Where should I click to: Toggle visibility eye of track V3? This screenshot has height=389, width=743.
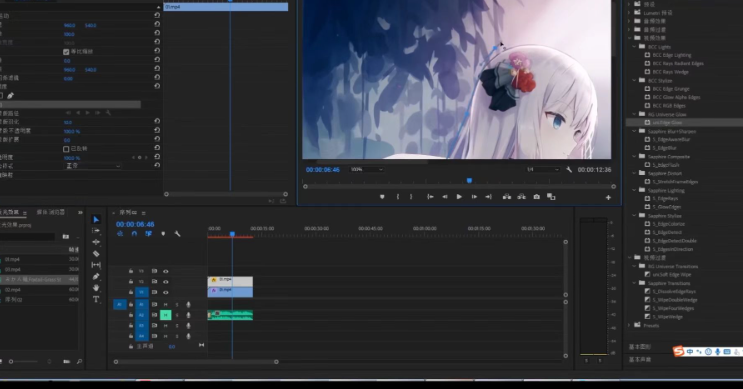click(165, 271)
